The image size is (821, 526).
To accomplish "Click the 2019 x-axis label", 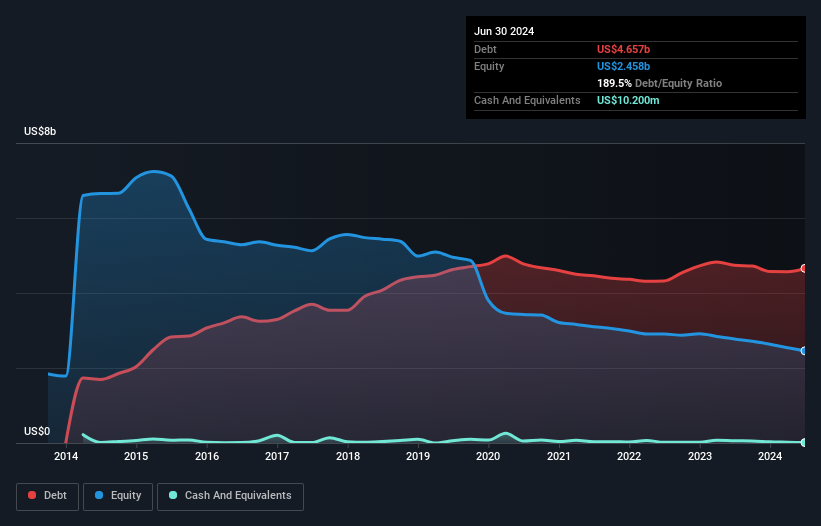I will click(x=418, y=456).
